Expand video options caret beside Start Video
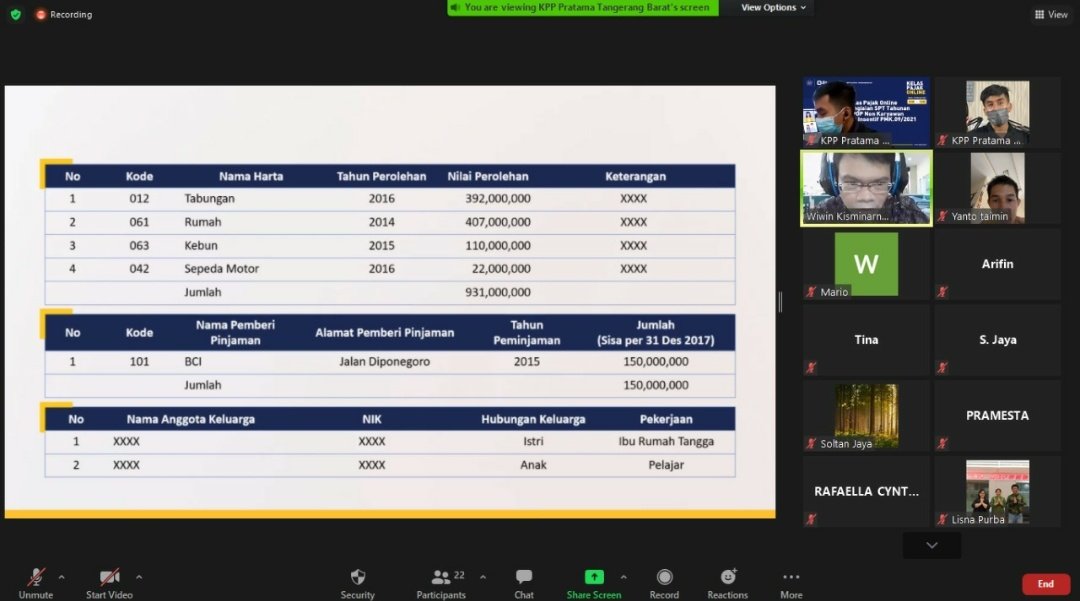Screen dimensions: 1080x601 [139, 577]
